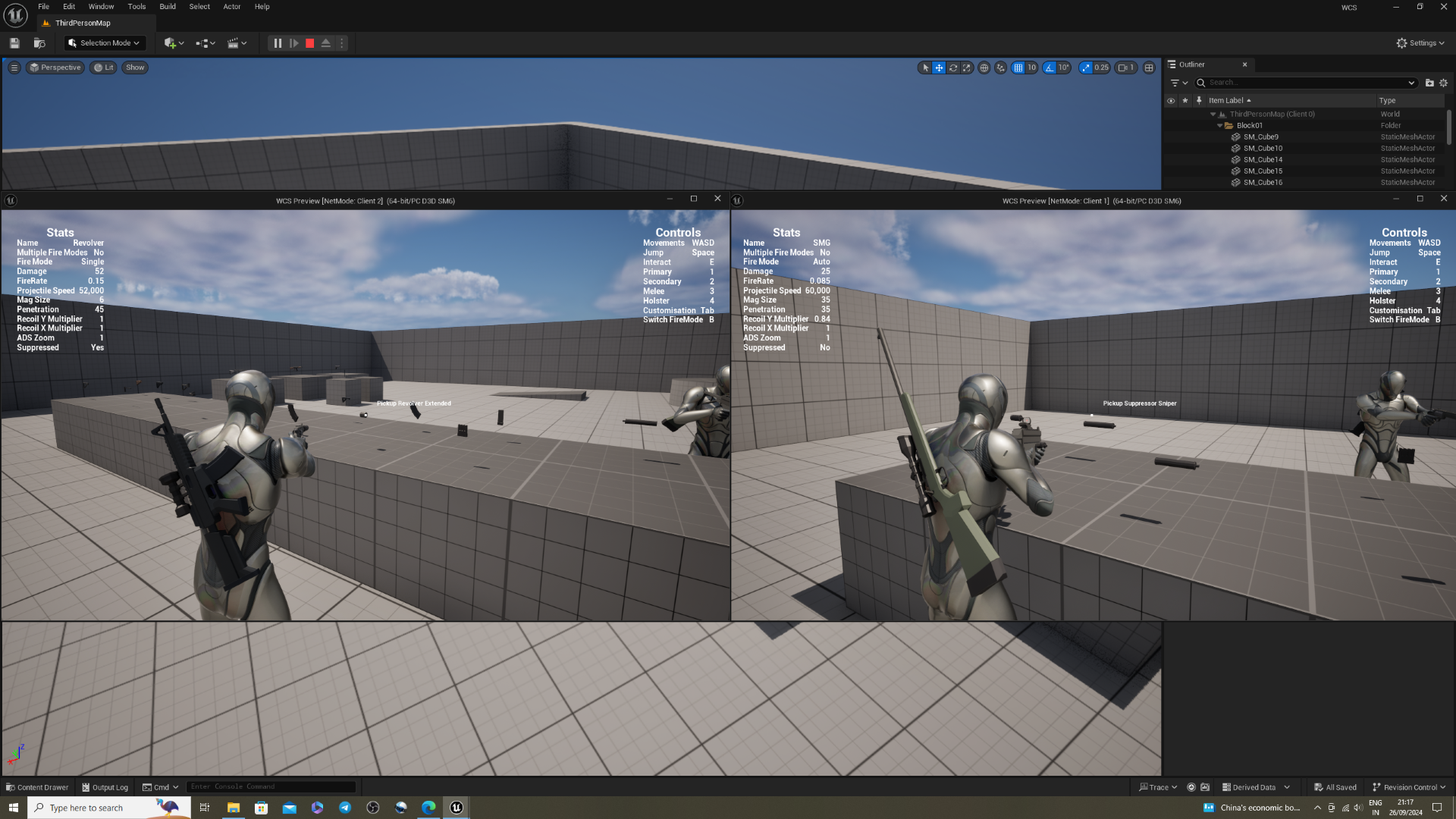Screen dimensions: 1456x819
Task: Open the grid snap value 10
Action: click(1032, 67)
